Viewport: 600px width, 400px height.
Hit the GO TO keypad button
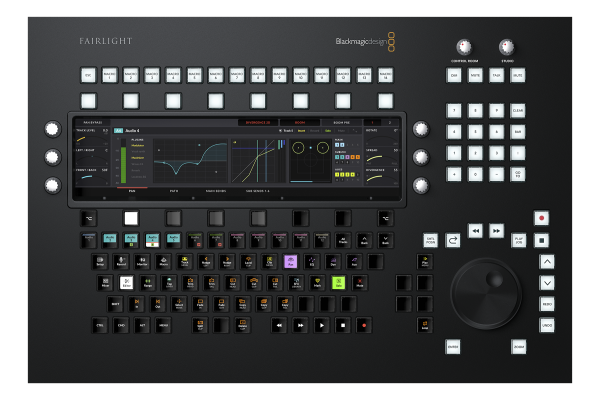pos(518,175)
